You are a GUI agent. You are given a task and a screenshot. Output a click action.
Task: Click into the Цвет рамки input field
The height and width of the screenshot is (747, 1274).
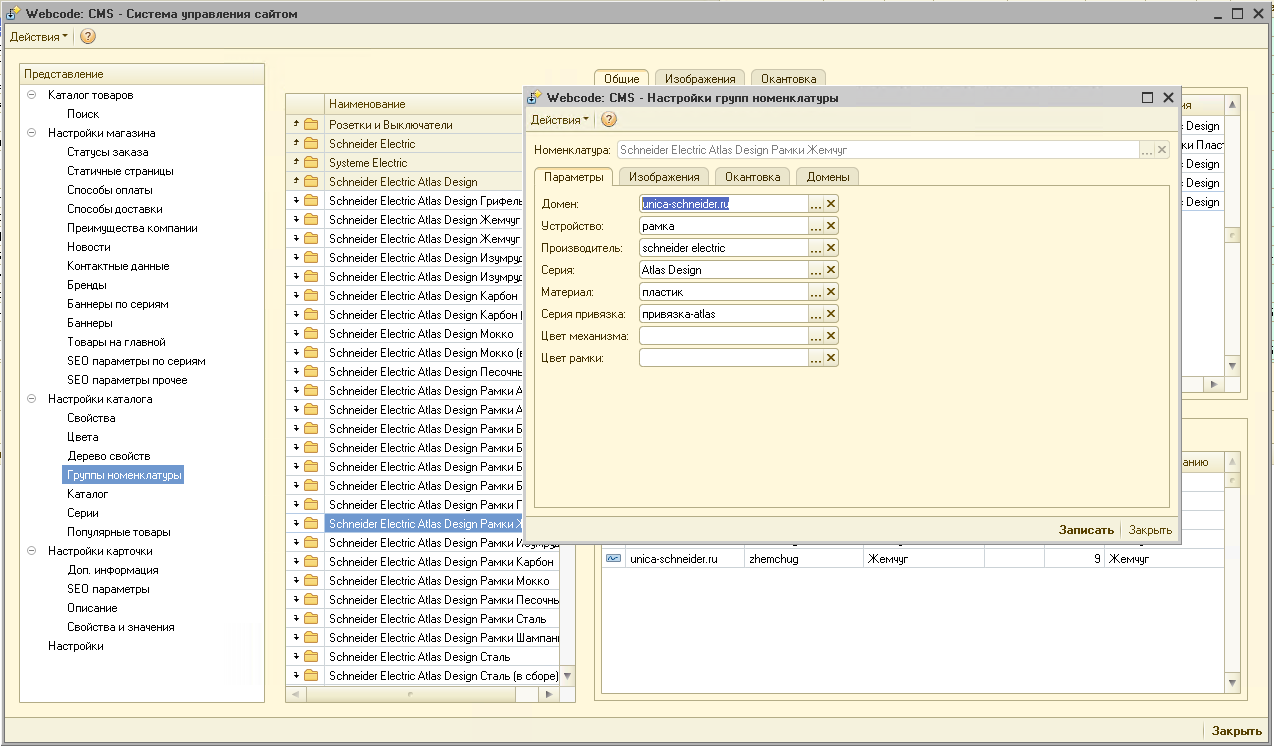(723, 358)
